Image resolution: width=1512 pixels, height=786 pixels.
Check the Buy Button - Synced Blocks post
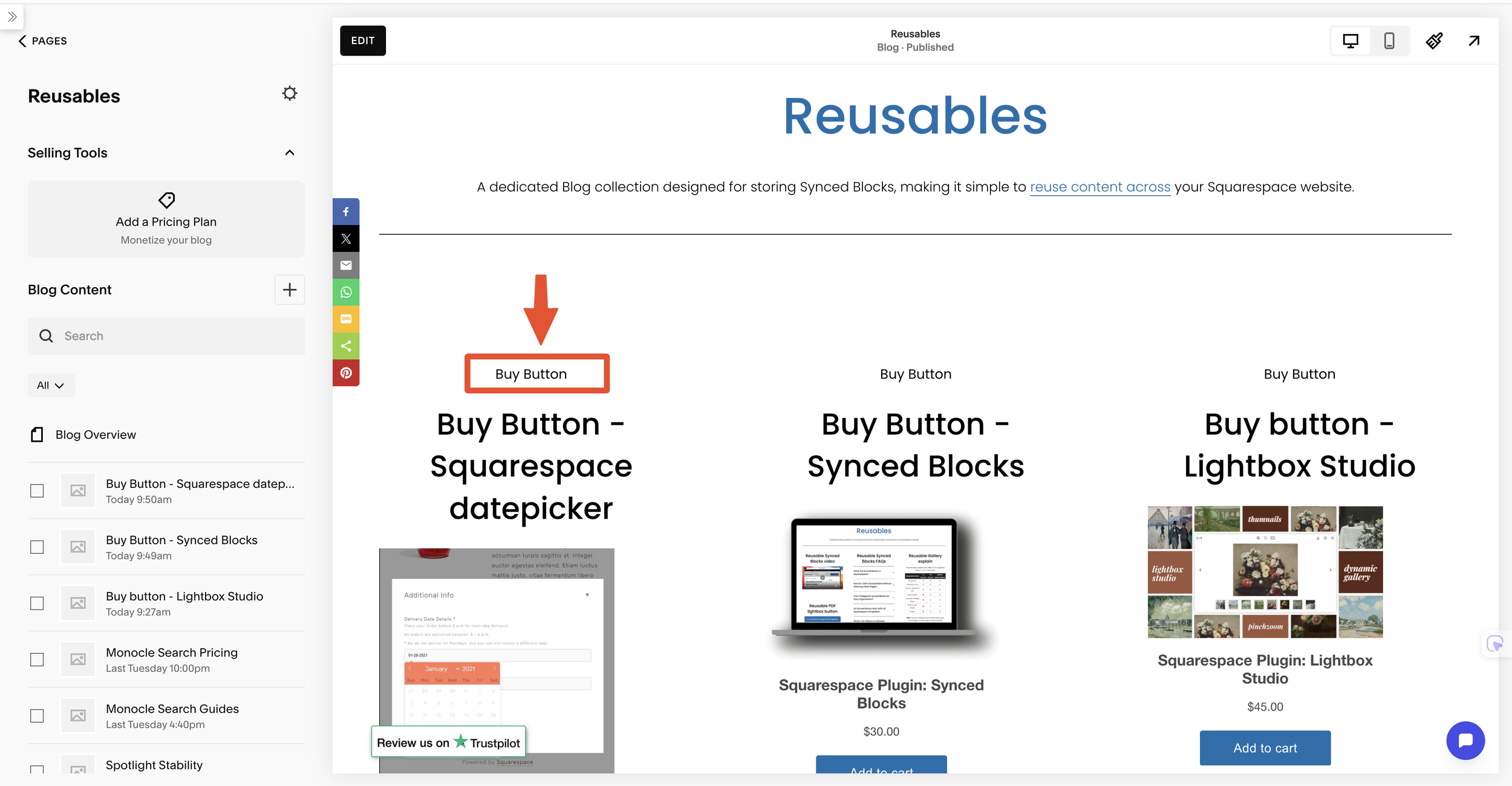pyautogui.click(x=37, y=547)
